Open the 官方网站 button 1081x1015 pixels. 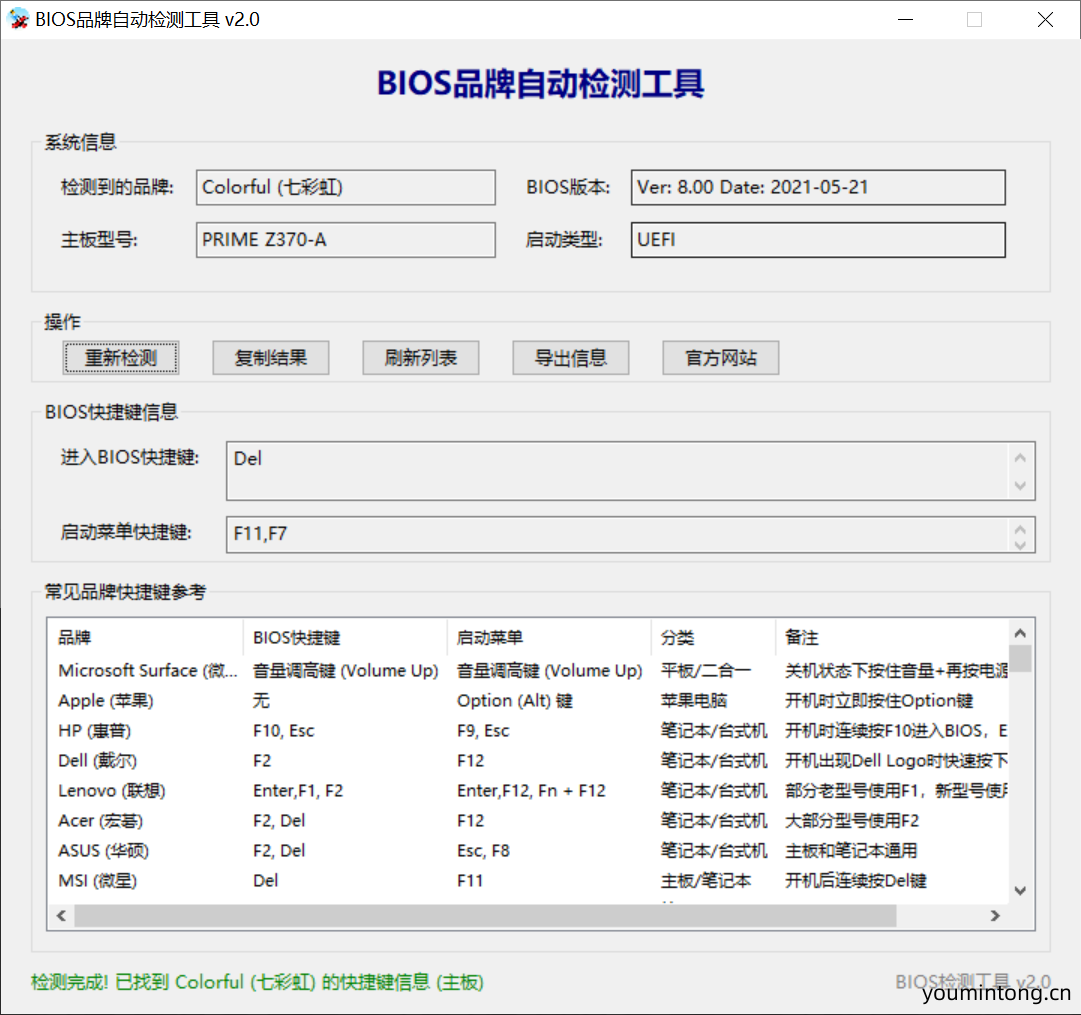(720, 358)
